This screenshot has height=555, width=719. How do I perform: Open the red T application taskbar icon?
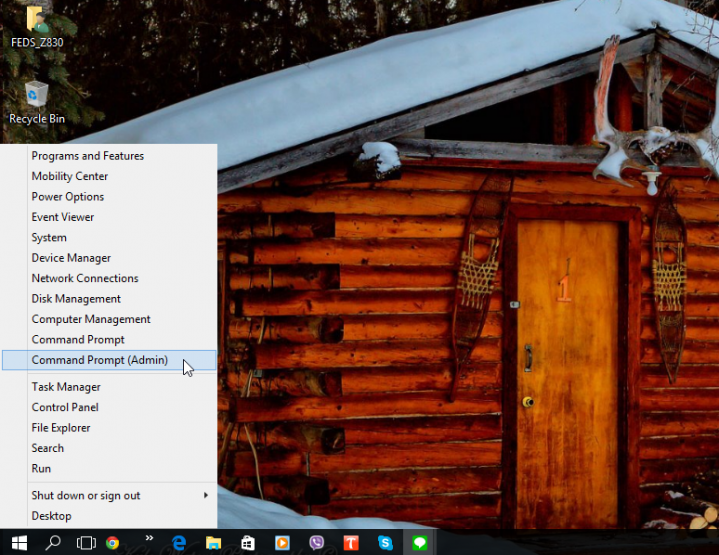(x=351, y=543)
